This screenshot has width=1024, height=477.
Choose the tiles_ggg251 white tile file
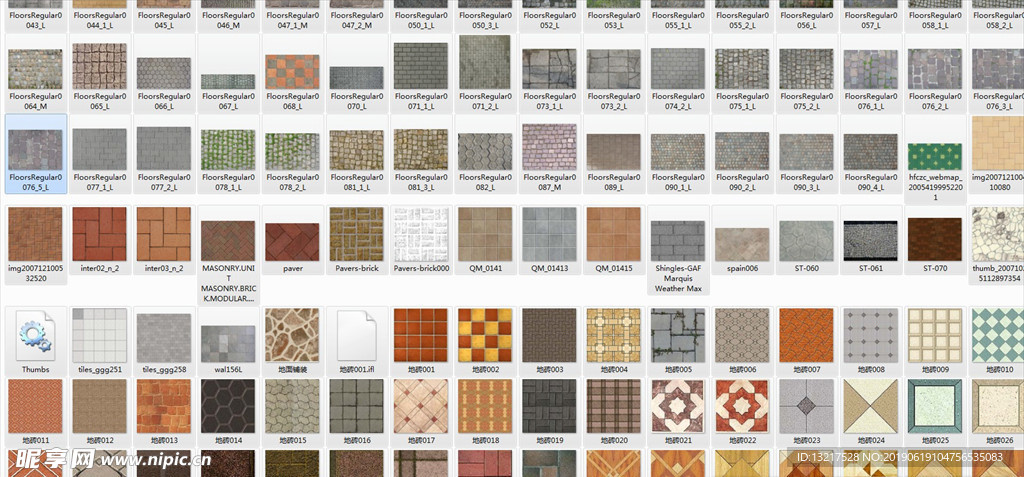pos(100,335)
